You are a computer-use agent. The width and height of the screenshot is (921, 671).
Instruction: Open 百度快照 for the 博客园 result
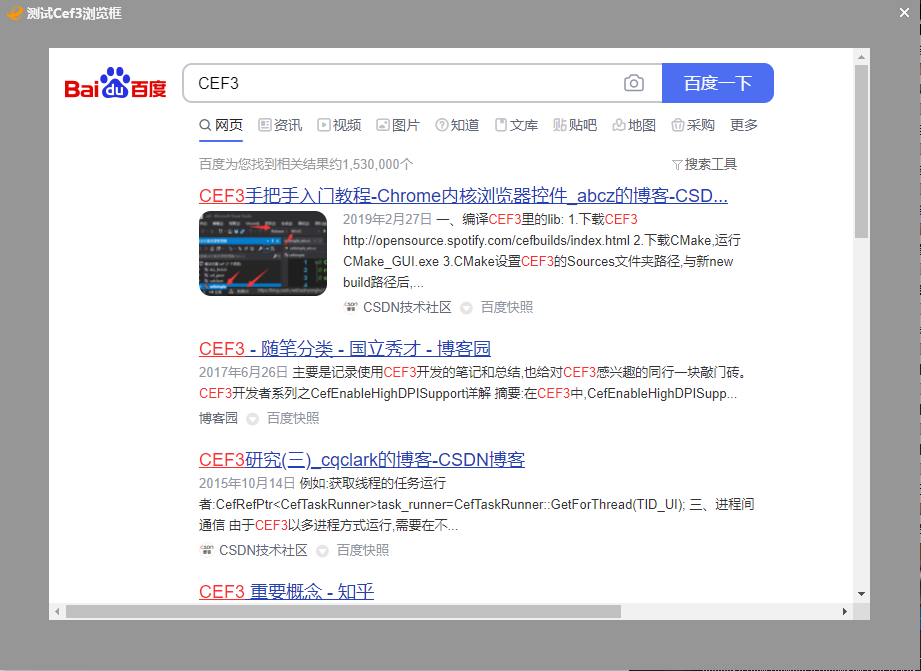click(x=293, y=418)
